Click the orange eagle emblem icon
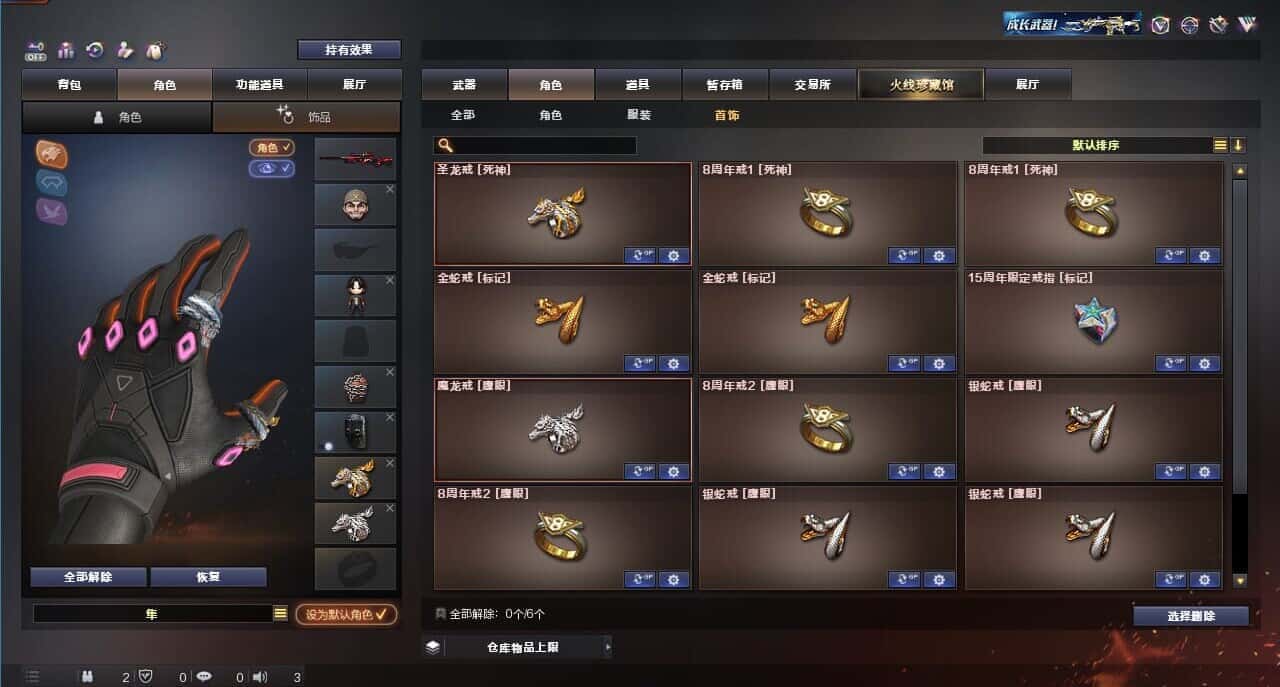Image resolution: width=1280 pixels, height=687 pixels. pyautogui.click(x=52, y=153)
